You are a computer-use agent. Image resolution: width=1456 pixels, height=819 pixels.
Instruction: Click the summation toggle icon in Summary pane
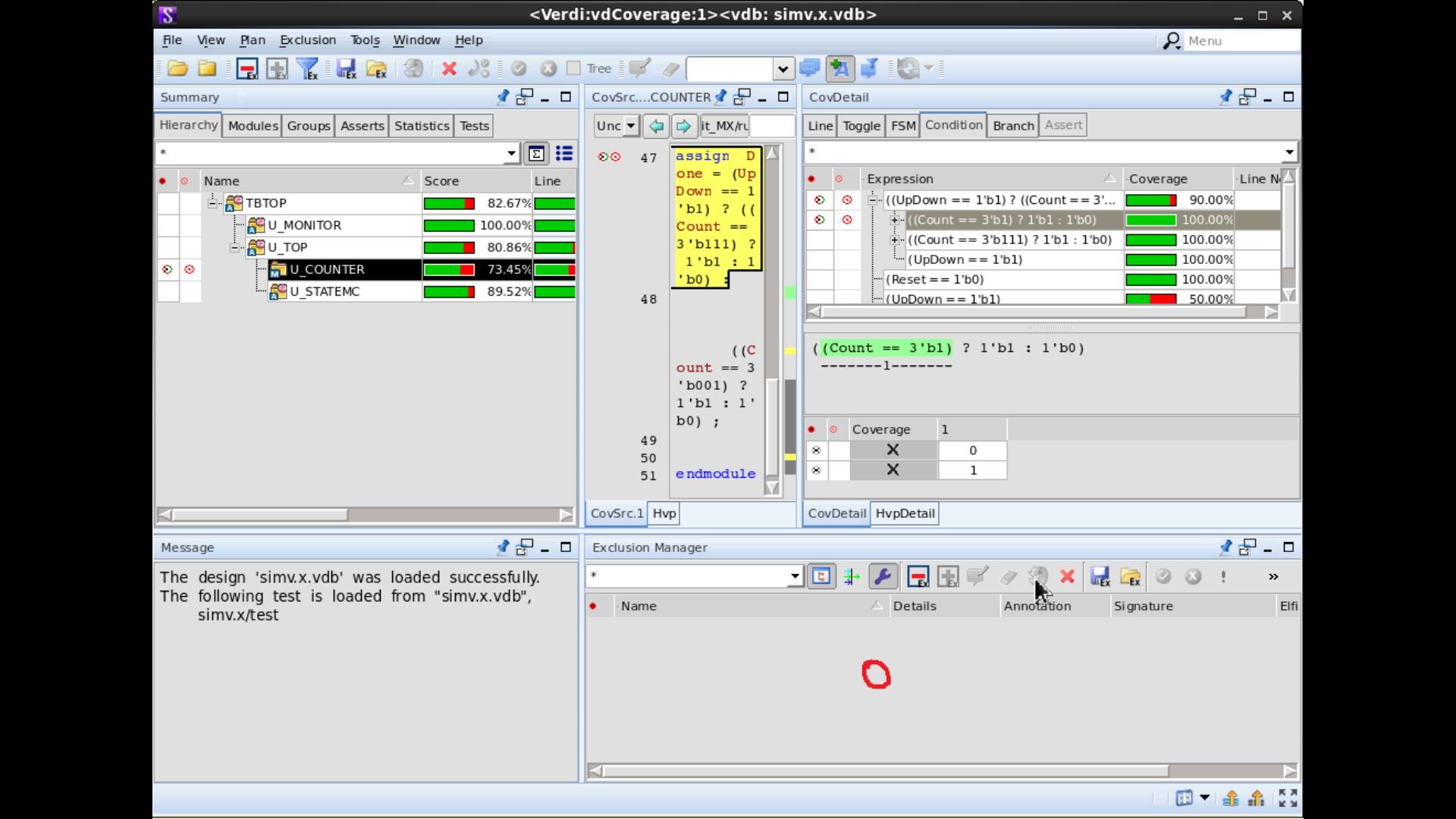coord(536,154)
